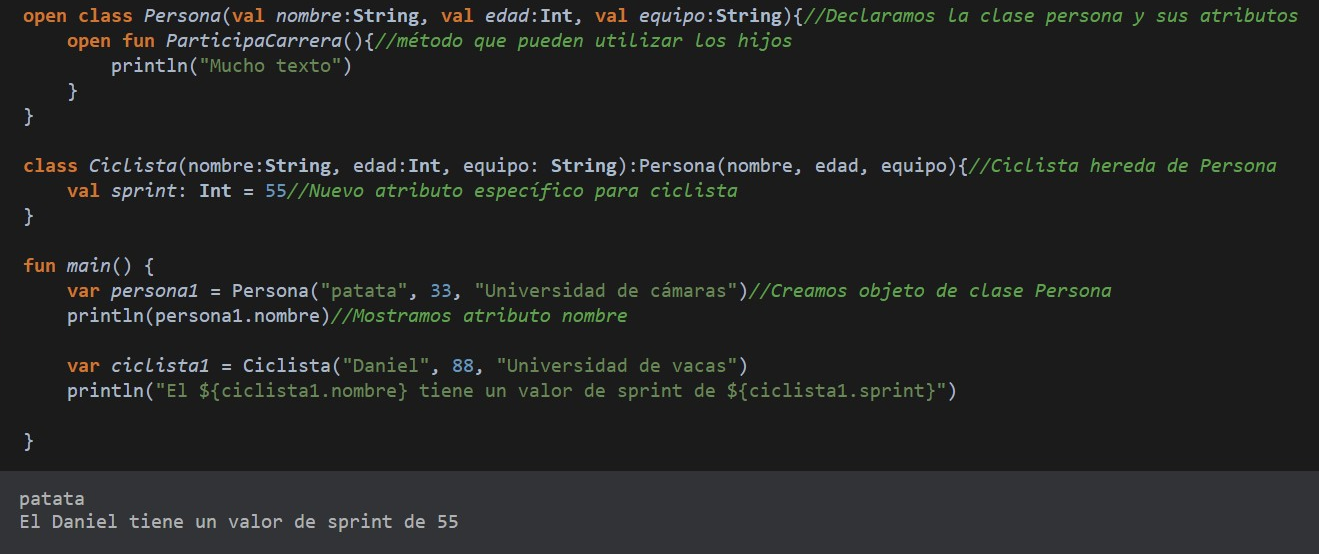The image size is (1319, 554).
Task: Click the ${ciclista1.sprint} template expression
Action: click(832, 390)
